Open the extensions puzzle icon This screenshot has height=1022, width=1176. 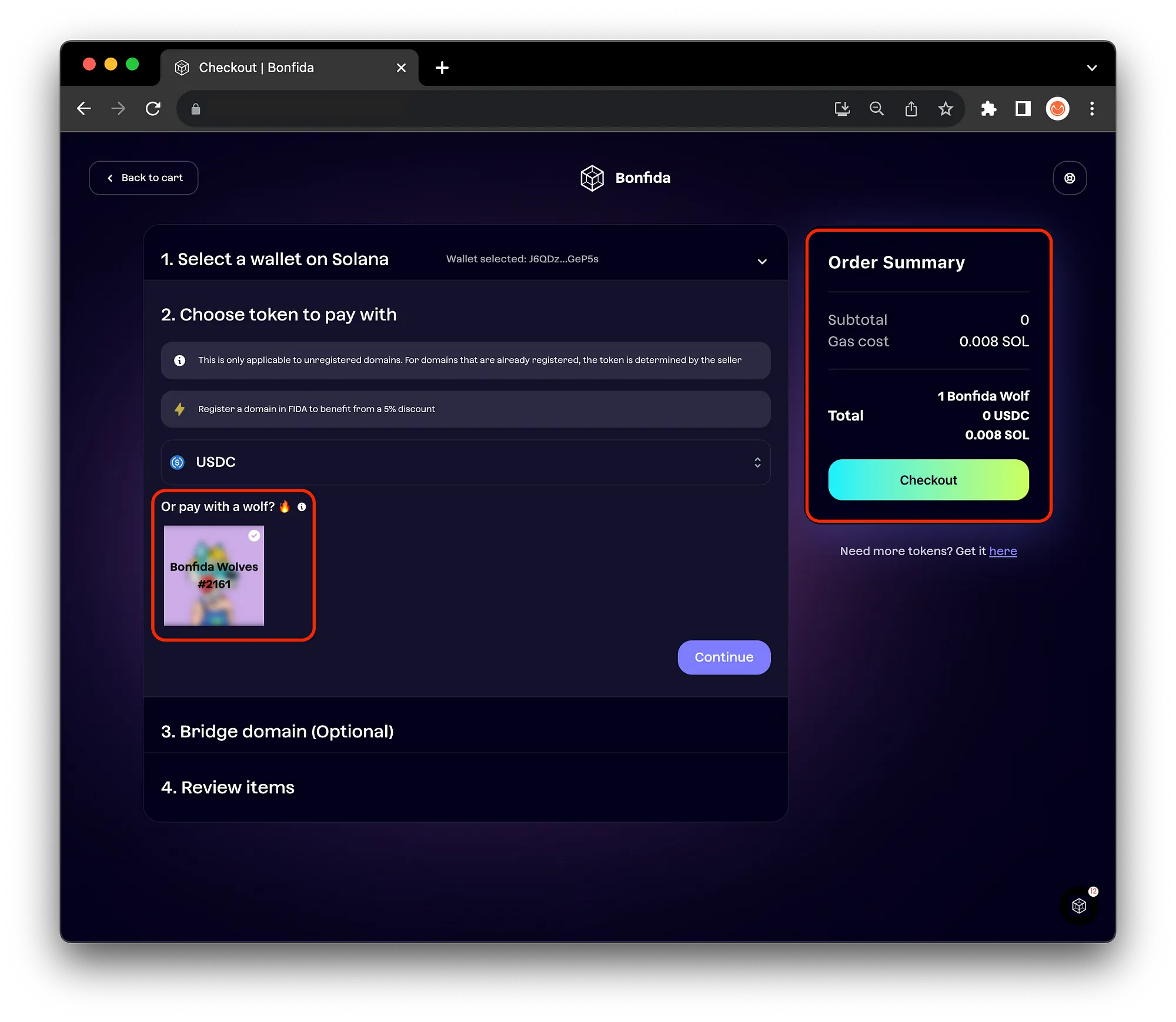point(988,109)
